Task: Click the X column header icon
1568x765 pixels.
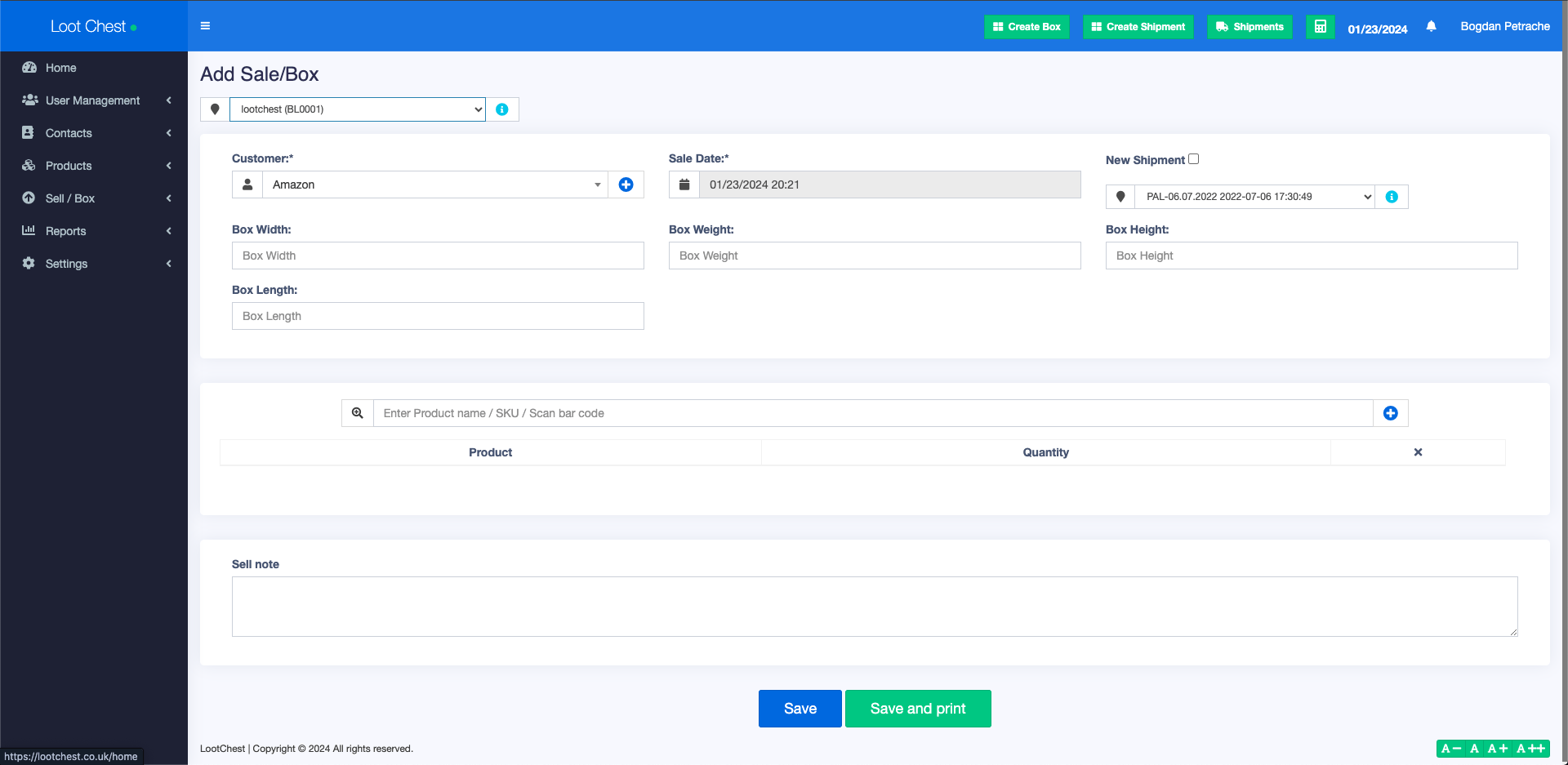Action: pos(1418,452)
